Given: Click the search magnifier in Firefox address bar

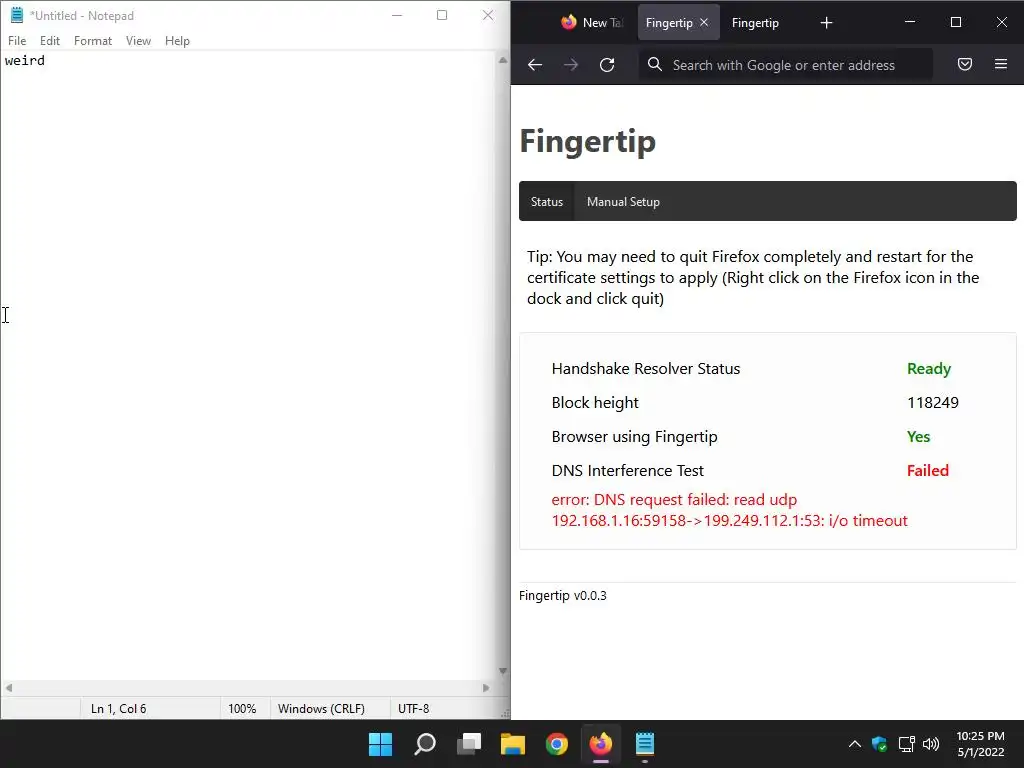Looking at the screenshot, I should click(654, 64).
